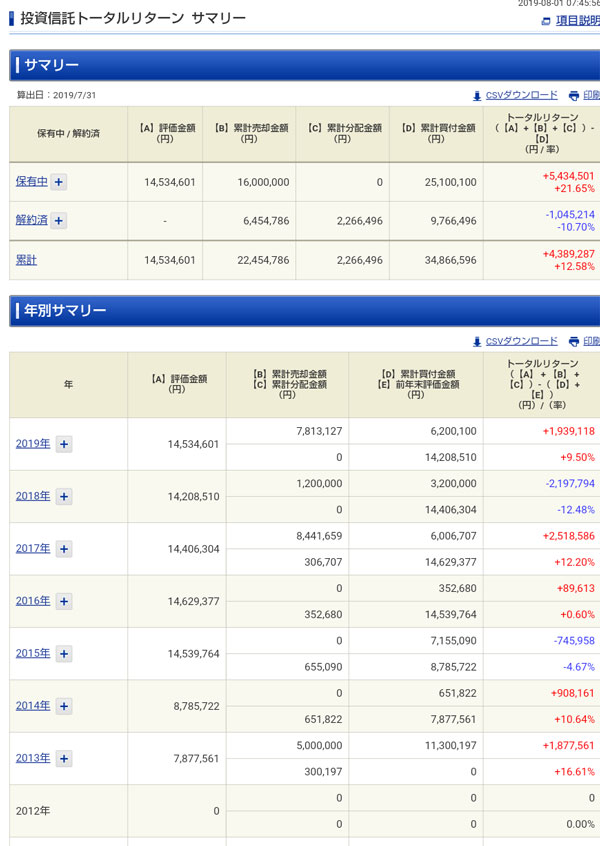600x846 pixels.
Task: Expand the 2015年 row plus button
Action: click(63, 654)
